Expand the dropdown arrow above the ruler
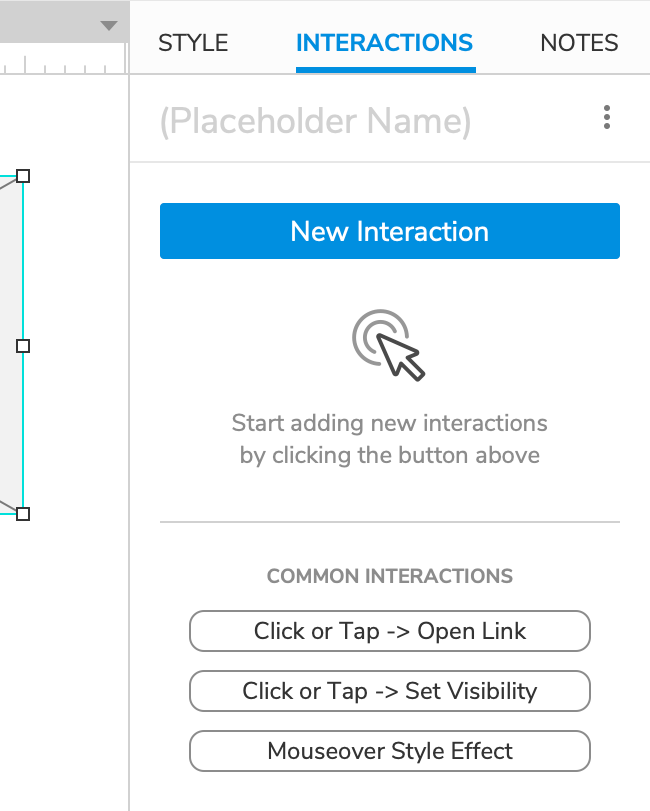The width and height of the screenshot is (650, 811). 109,25
